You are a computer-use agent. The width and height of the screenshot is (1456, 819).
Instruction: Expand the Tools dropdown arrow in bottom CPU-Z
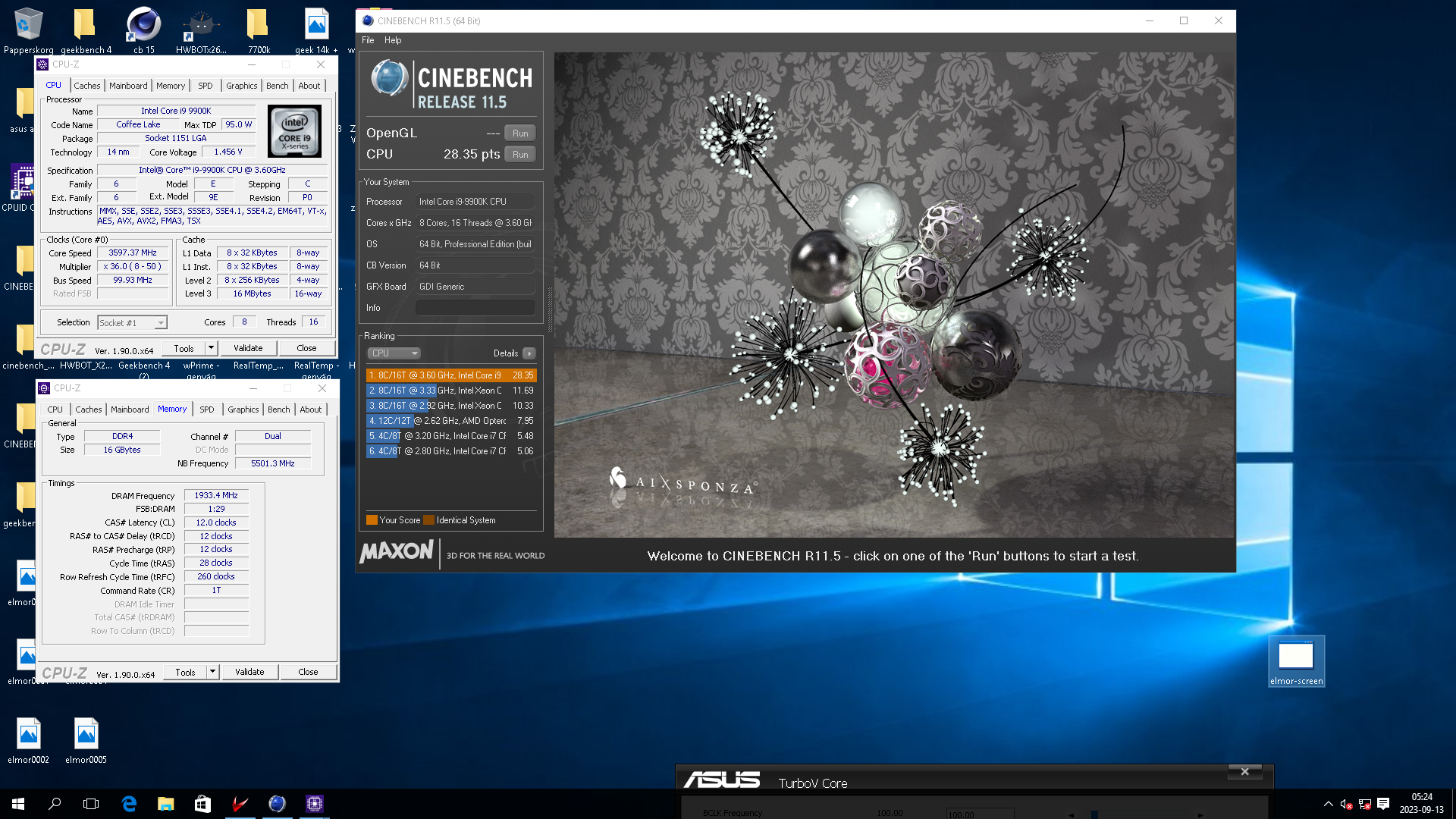click(x=213, y=672)
